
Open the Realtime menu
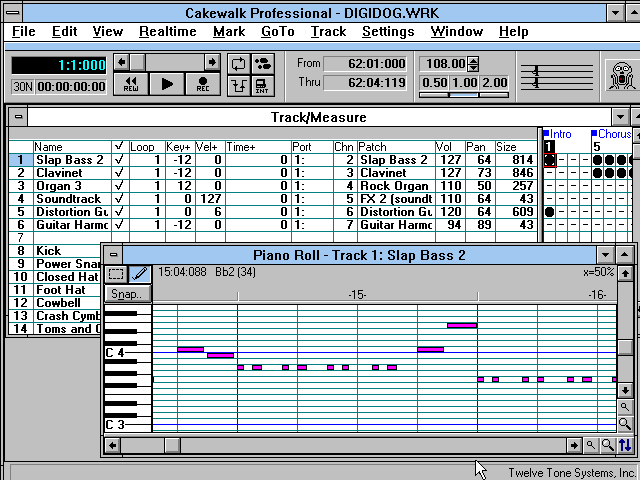click(x=168, y=31)
